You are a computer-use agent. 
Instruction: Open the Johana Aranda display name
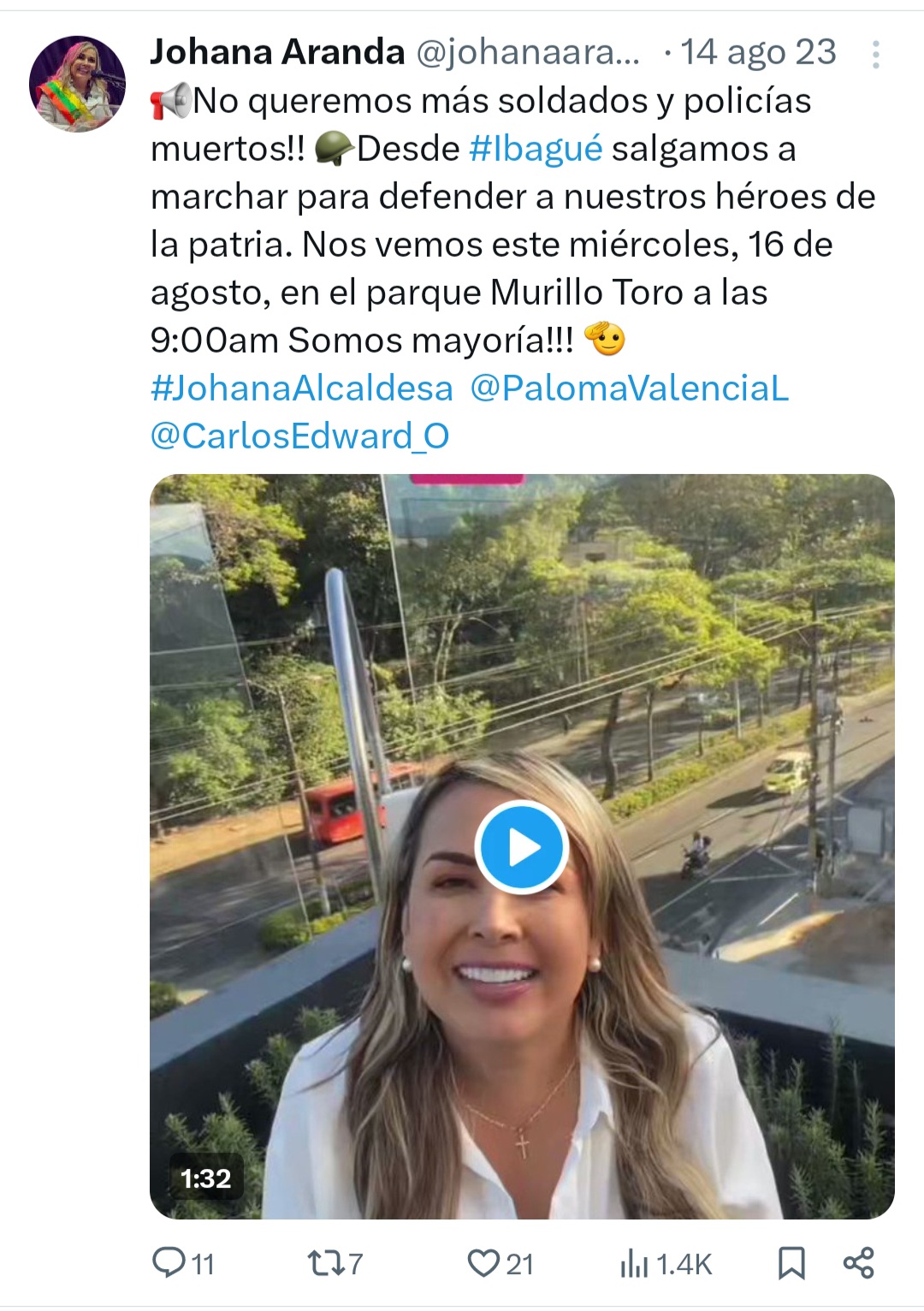(277, 52)
